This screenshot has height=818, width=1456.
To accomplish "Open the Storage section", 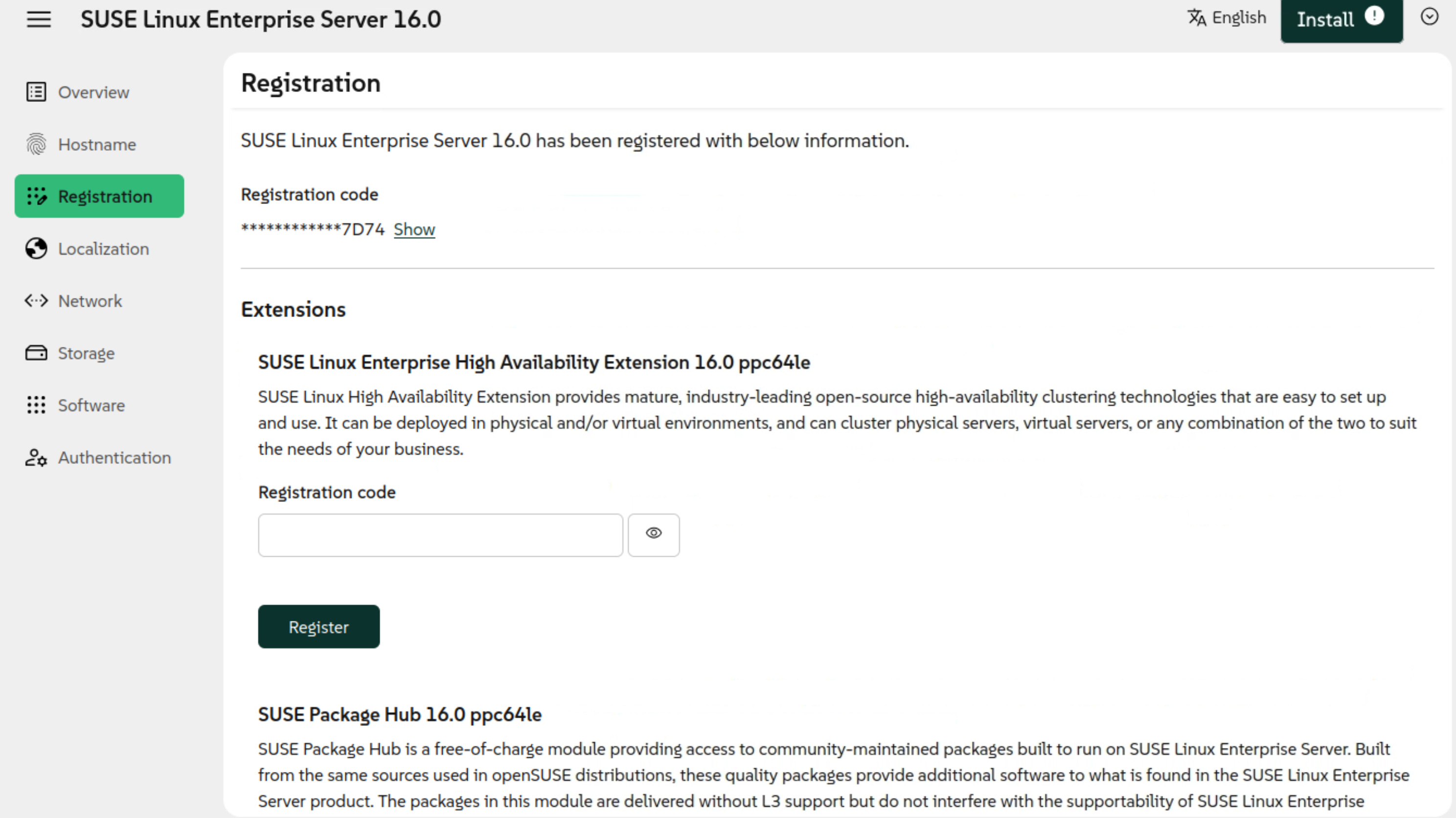I will [x=86, y=353].
